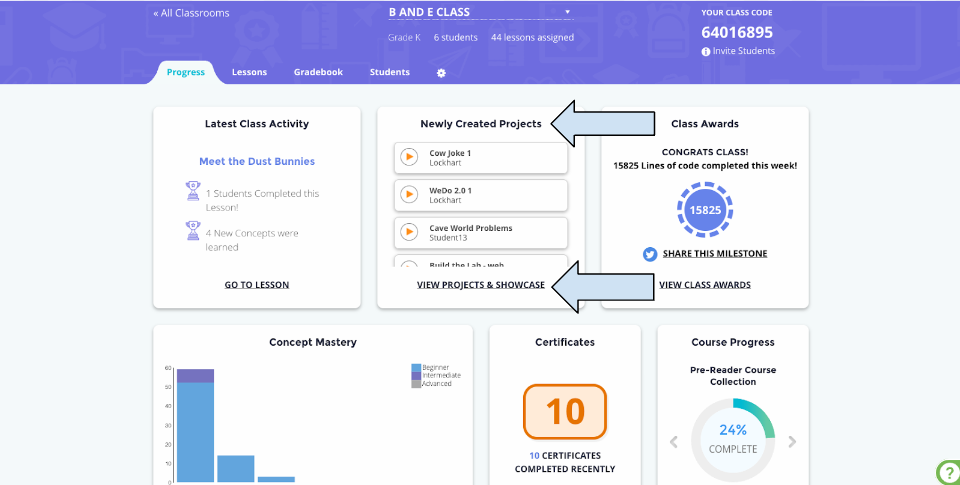Click the 'Grade K' text

pyautogui.click(x=404, y=37)
